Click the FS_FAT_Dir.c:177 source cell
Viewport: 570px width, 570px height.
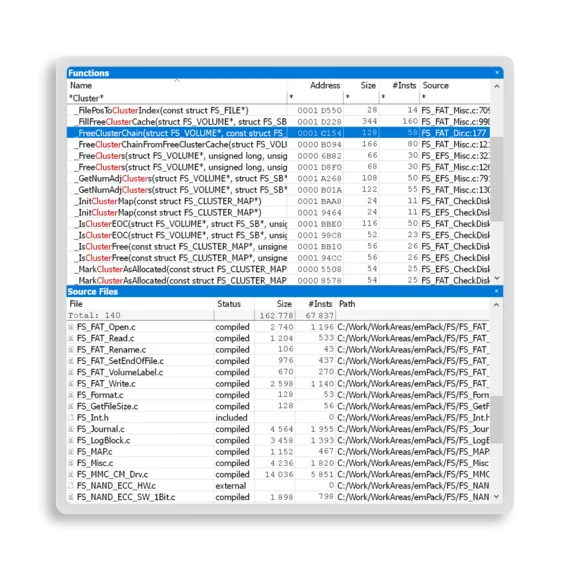(x=455, y=133)
